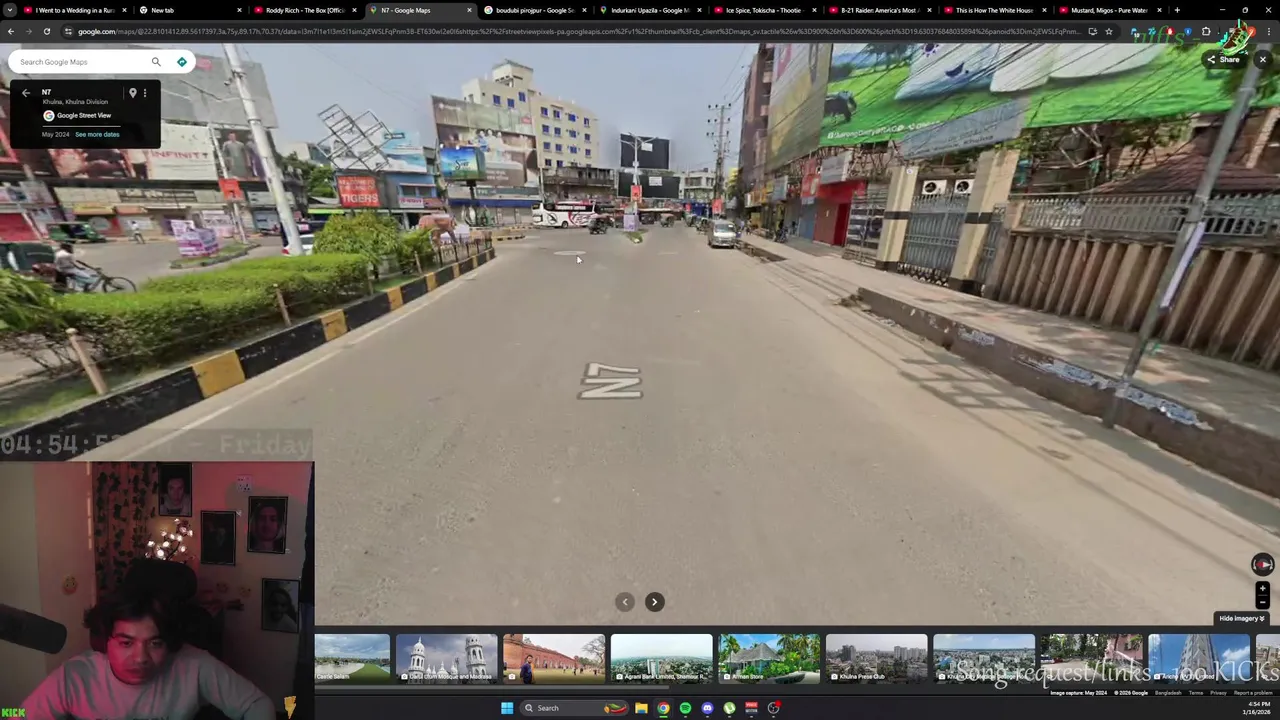Open Discord from the taskbar
Viewport: 1280px width, 720px height.
707,708
